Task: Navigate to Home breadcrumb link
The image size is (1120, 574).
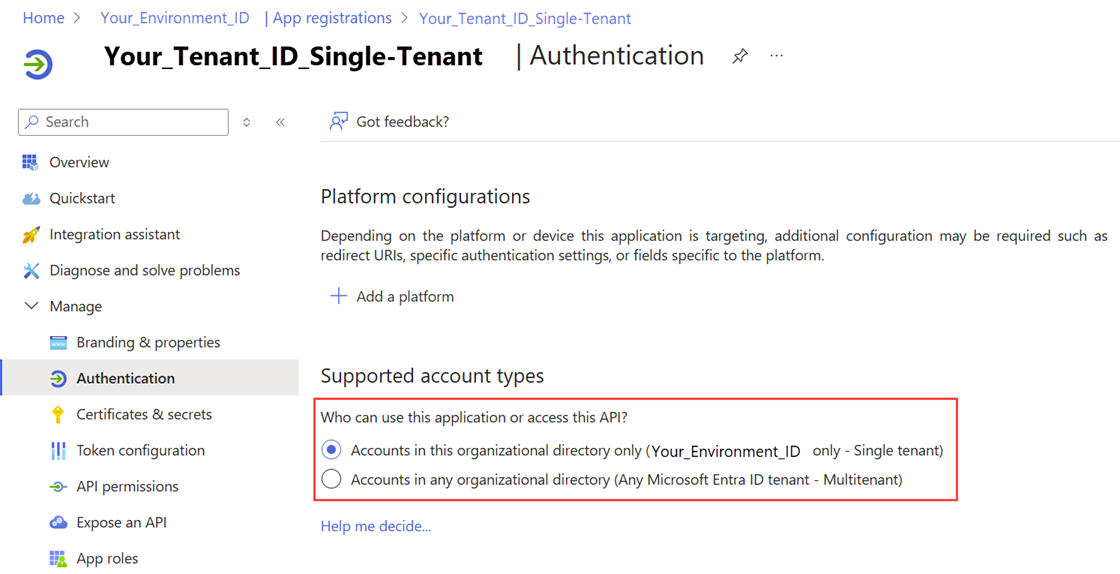Action: [43, 18]
